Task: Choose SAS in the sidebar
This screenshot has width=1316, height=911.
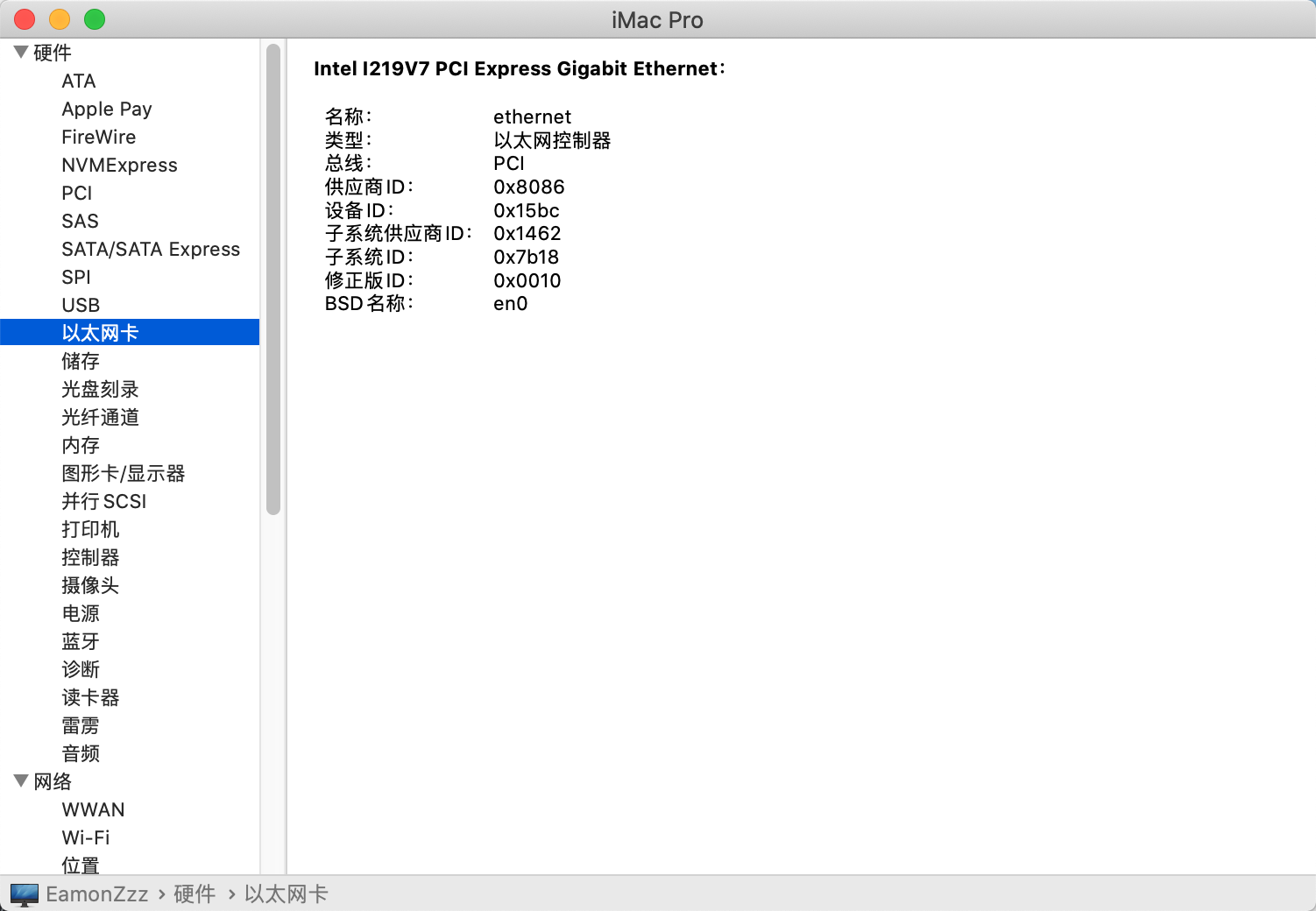Action: click(80, 221)
